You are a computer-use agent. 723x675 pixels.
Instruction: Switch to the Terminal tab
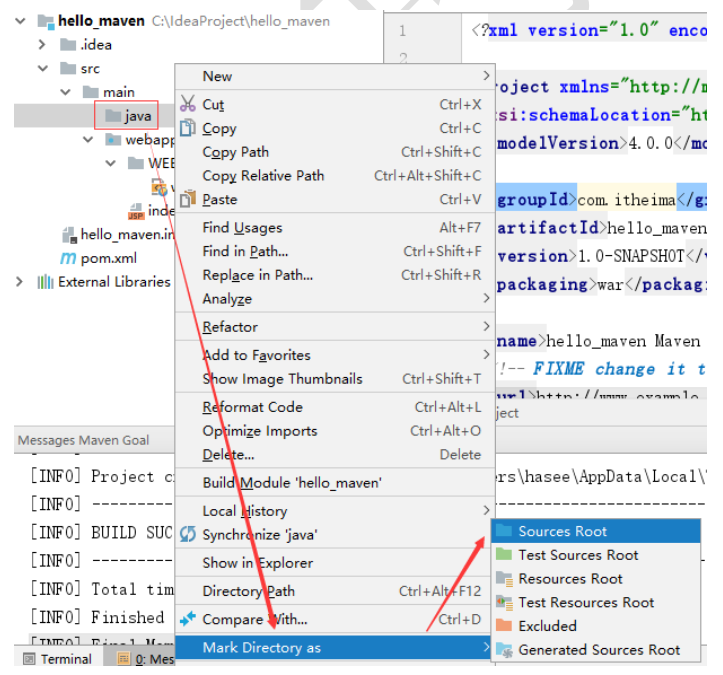pyautogui.click(x=57, y=659)
